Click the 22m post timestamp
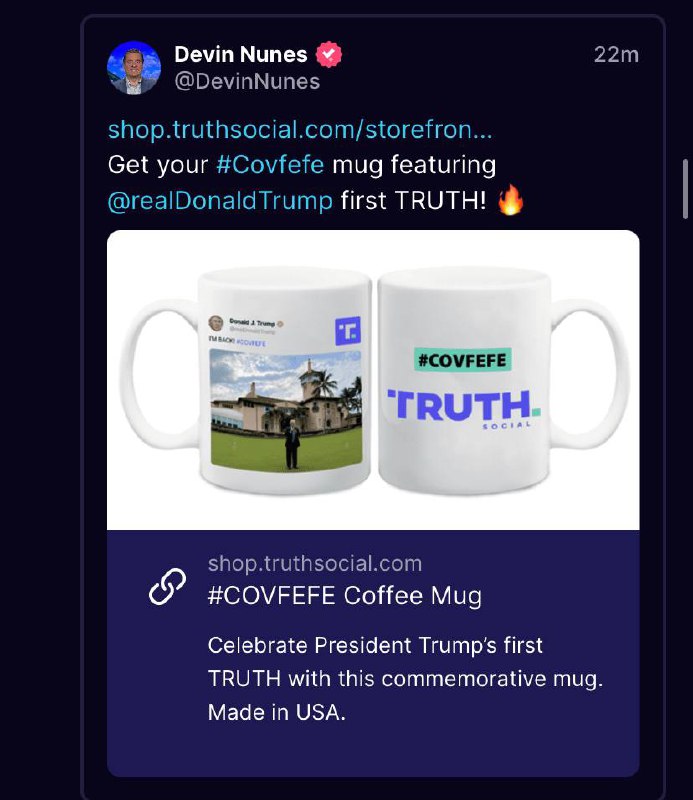This screenshot has height=800, width=693. point(616,55)
